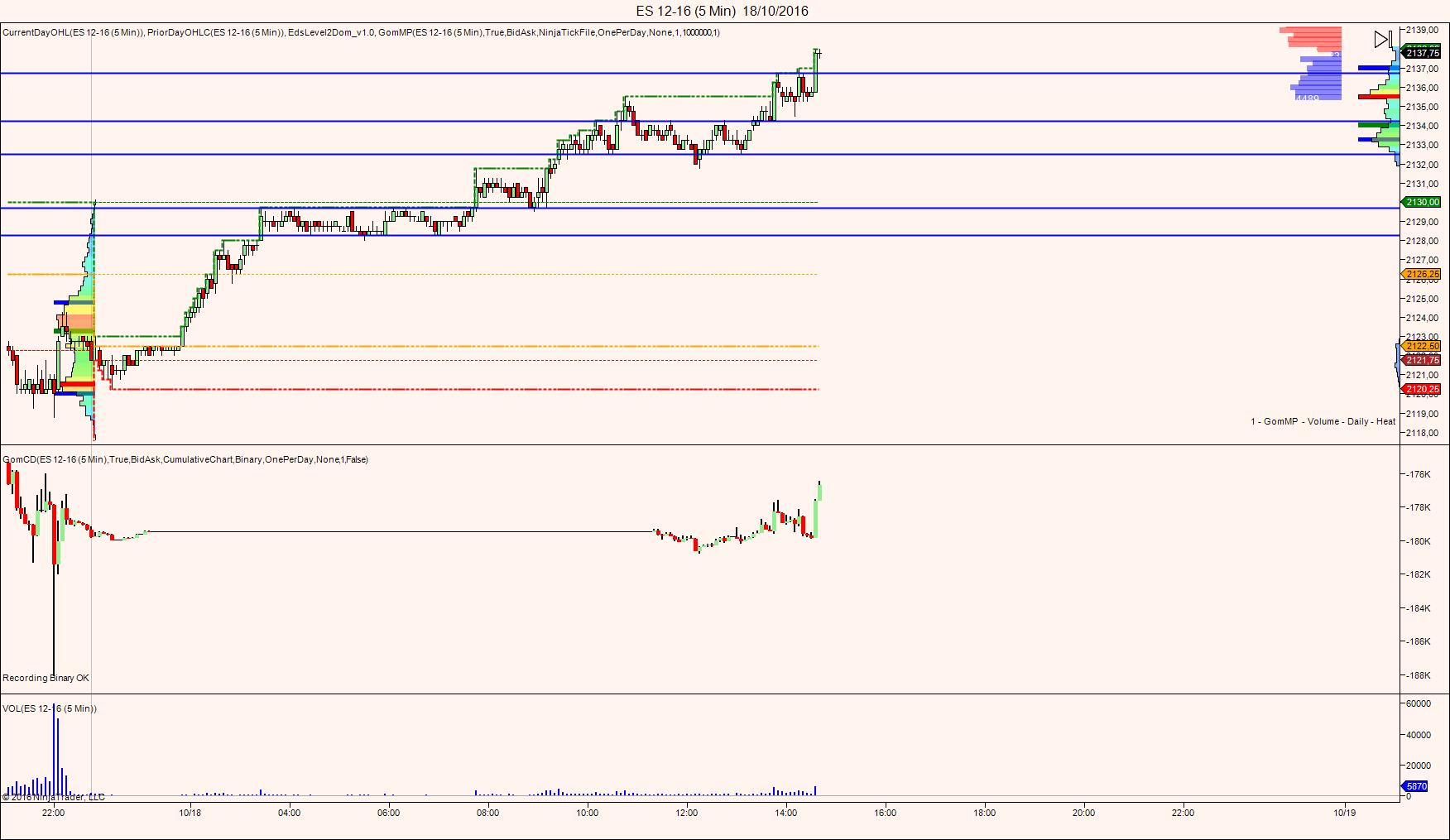Select the GomCD indicator label
Viewport: 1450px width, 840px height.
[185, 459]
